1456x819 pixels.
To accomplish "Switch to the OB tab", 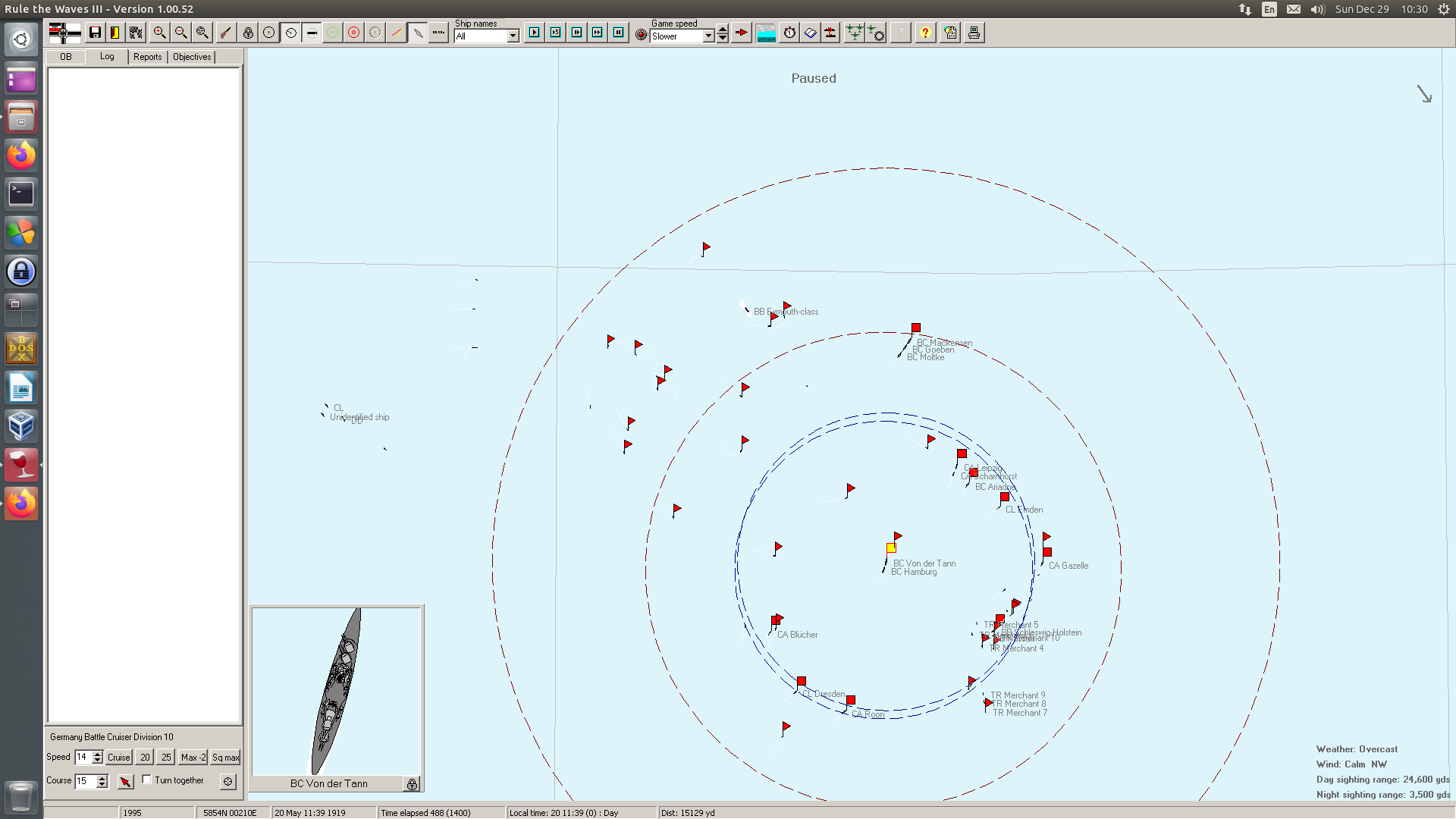I will 66,57.
